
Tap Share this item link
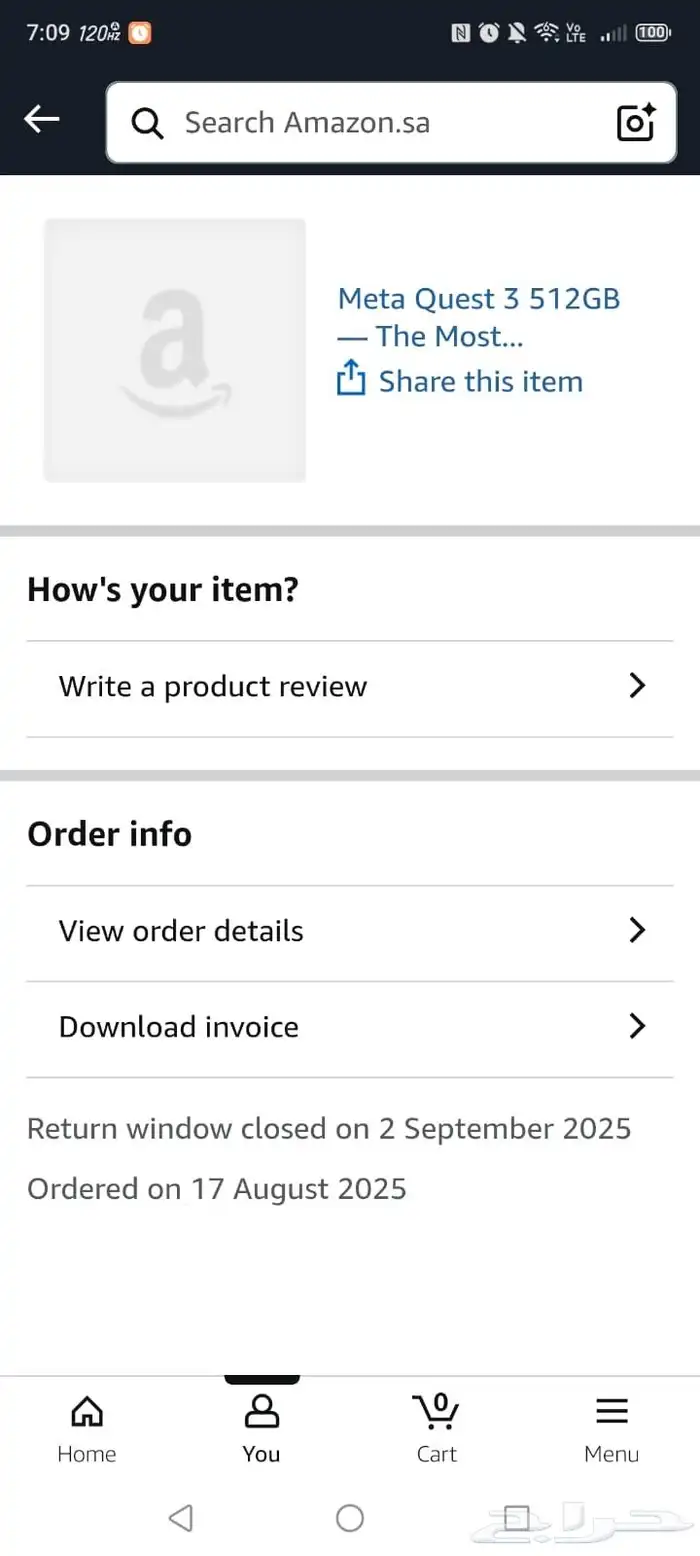(x=480, y=381)
